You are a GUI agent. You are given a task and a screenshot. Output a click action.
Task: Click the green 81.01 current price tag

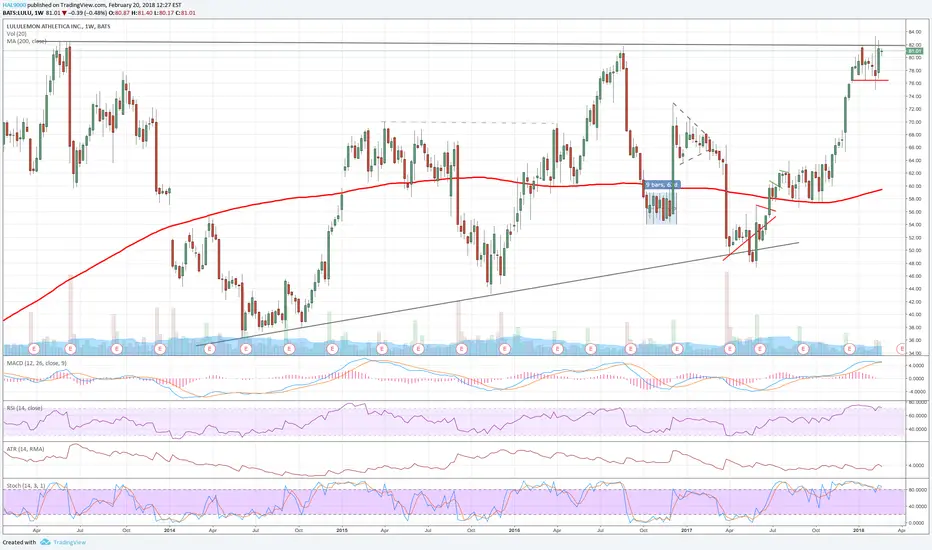(915, 51)
